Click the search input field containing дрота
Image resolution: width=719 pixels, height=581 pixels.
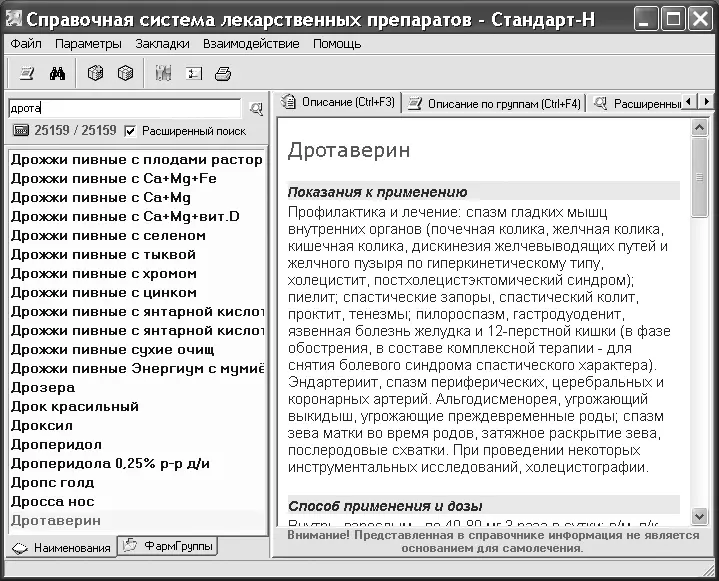pyautogui.click(x=125, y=108)
